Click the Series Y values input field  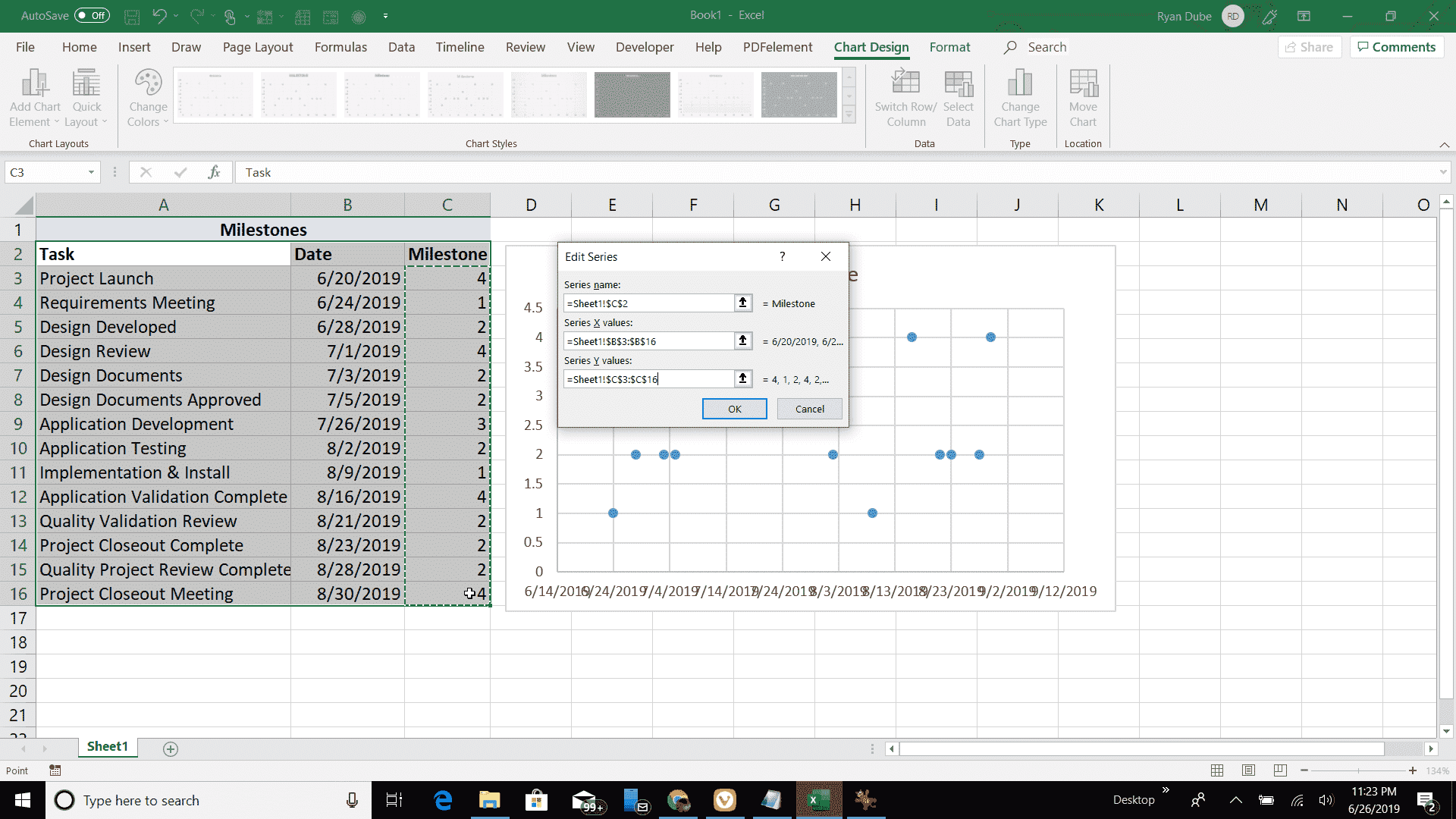[x=648, y=379]
